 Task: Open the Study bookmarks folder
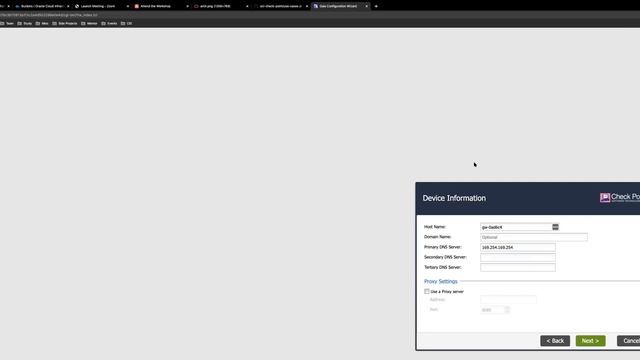pos(24,23)
